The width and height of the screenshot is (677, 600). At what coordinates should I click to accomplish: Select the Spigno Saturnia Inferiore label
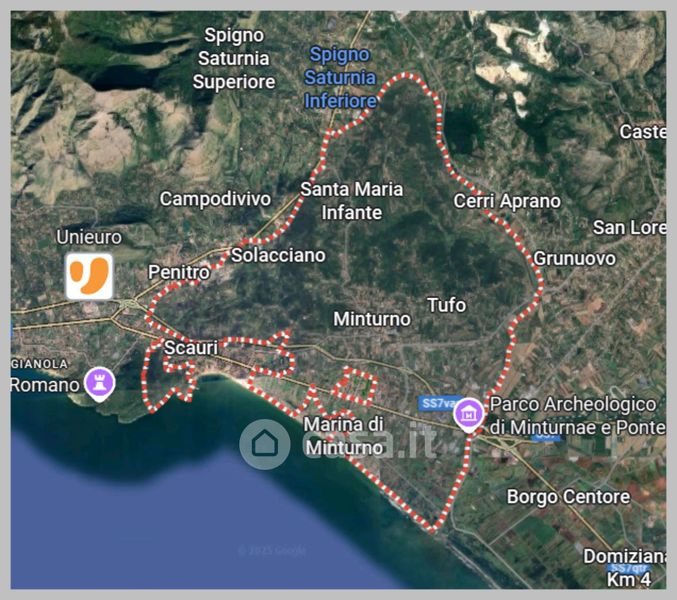coord(340,78)
